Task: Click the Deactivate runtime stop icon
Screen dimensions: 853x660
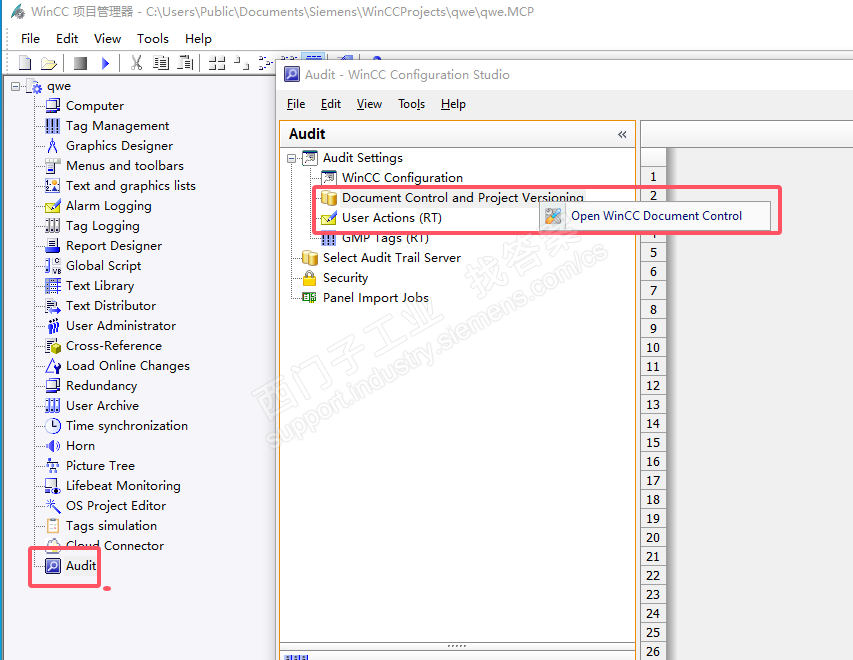Action: 81,64
